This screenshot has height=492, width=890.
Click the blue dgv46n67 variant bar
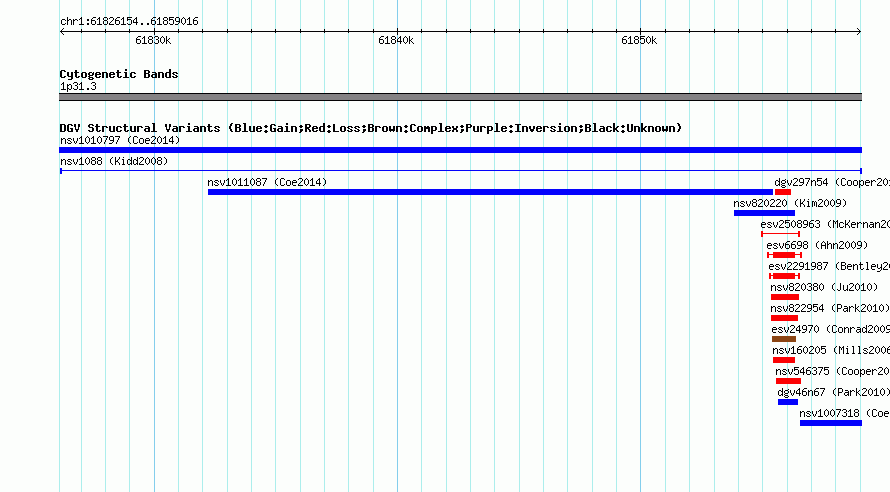[788, 402]
